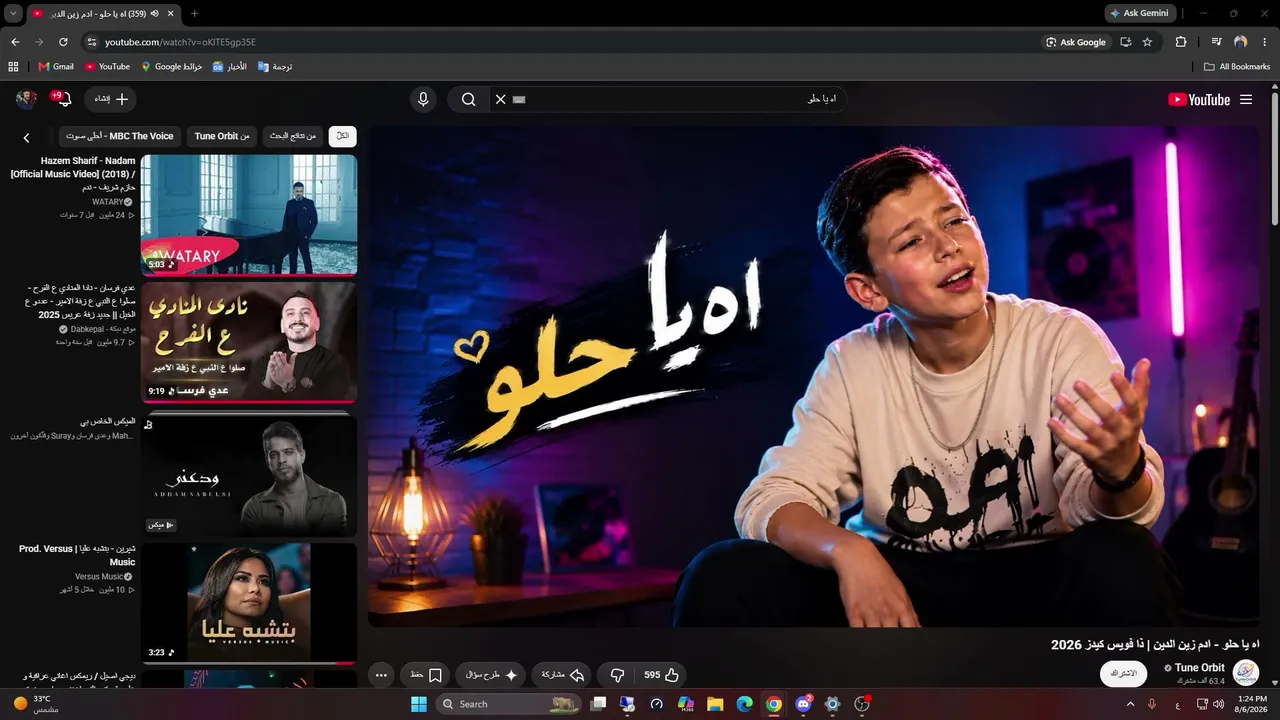Screen dimensions: 1280x720
Task: Open the YouTube account avatar menu
Action: pyautogui.click(x=26, y=99)
